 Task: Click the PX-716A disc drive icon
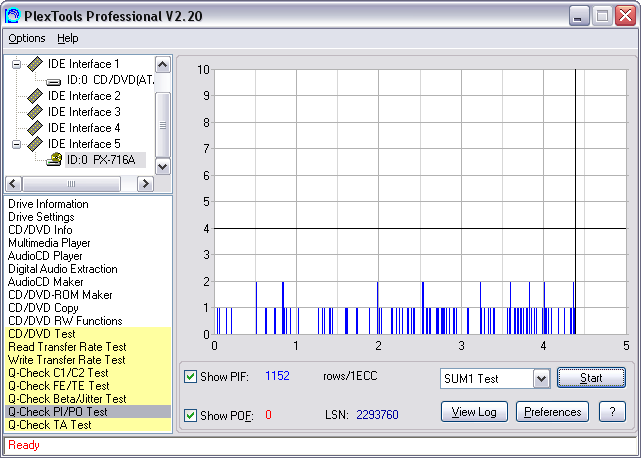click(54, 159)
